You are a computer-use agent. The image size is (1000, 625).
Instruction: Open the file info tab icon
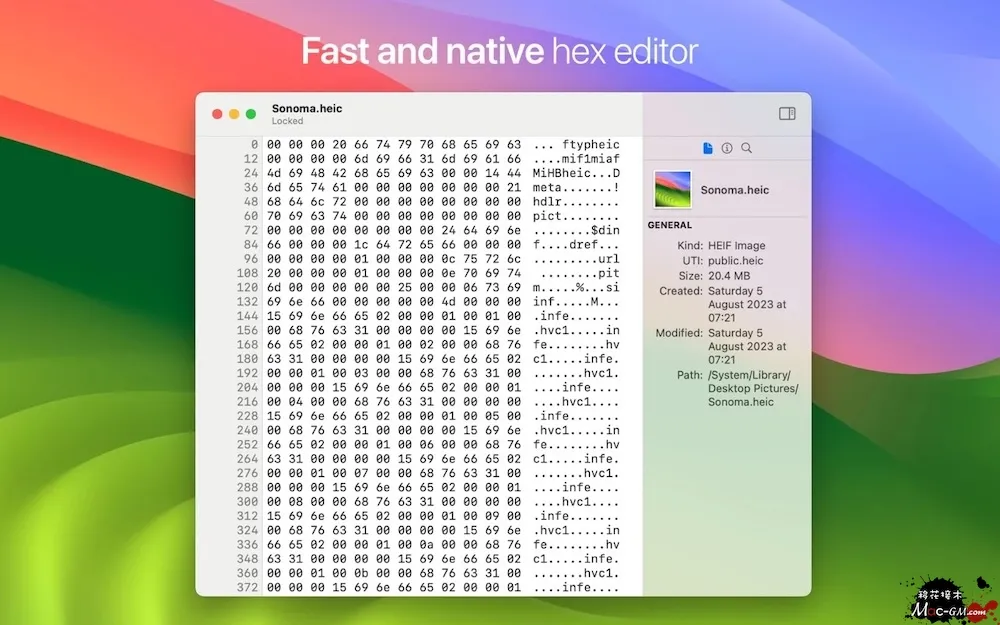coord(707,148)
